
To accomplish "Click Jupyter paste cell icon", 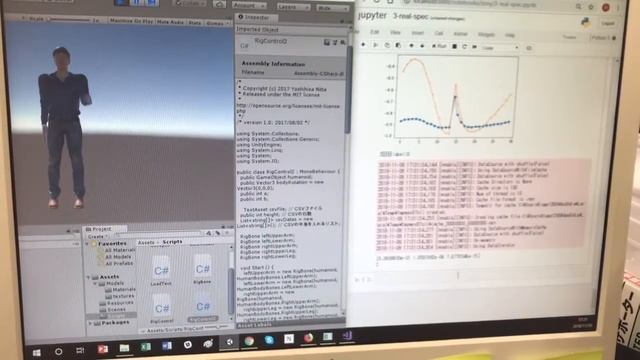I will click(x=398, y=45).
